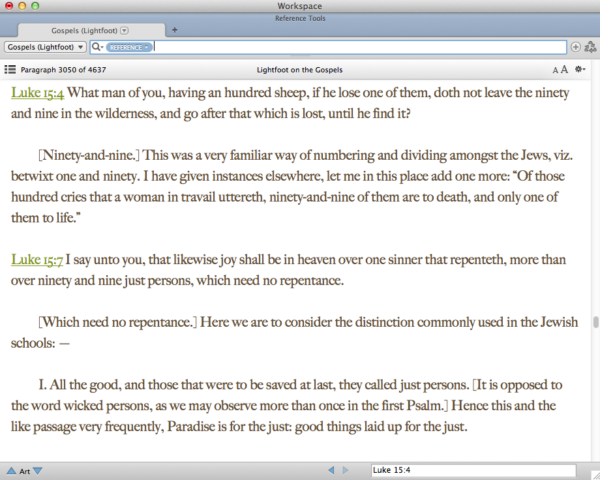The image size is (600, 480).
Task: Go down to next article with down triangle
Action: (38, 470)
